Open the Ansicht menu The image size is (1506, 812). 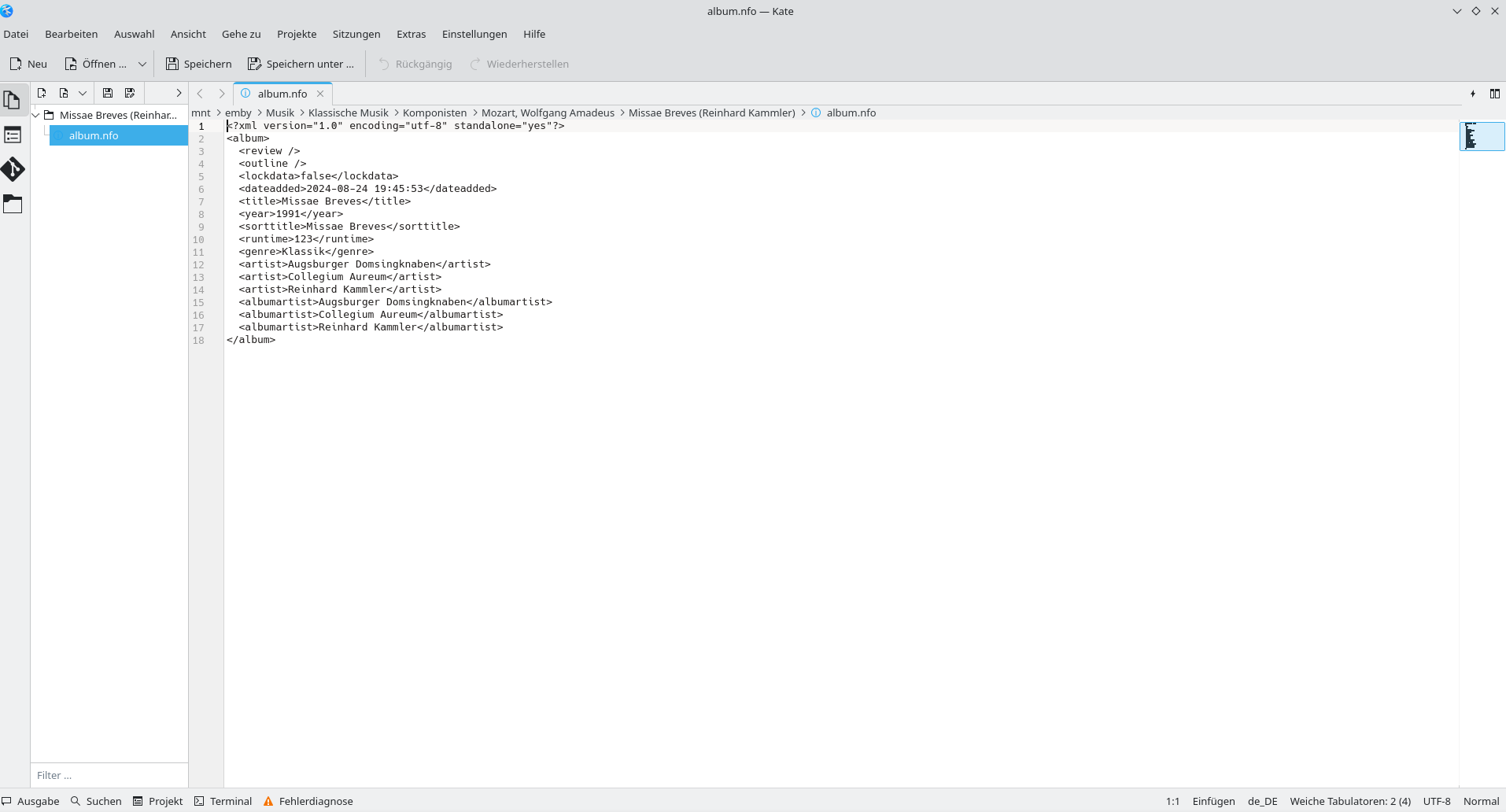[188, 34]
